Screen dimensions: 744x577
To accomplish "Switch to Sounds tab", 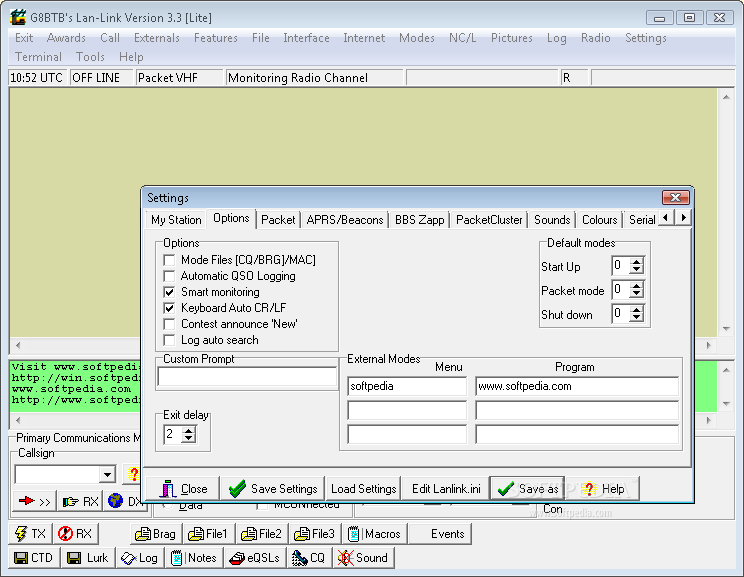I will 552,220.
